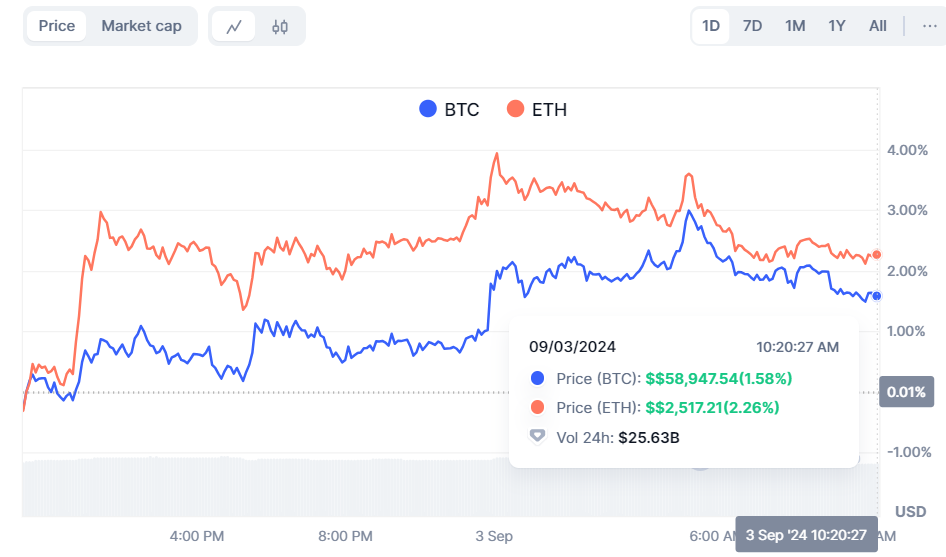Click the crosshair timestamp label on axis
Image resolution: width=946 pixels, height=557 pixels.
coord(806,534)
